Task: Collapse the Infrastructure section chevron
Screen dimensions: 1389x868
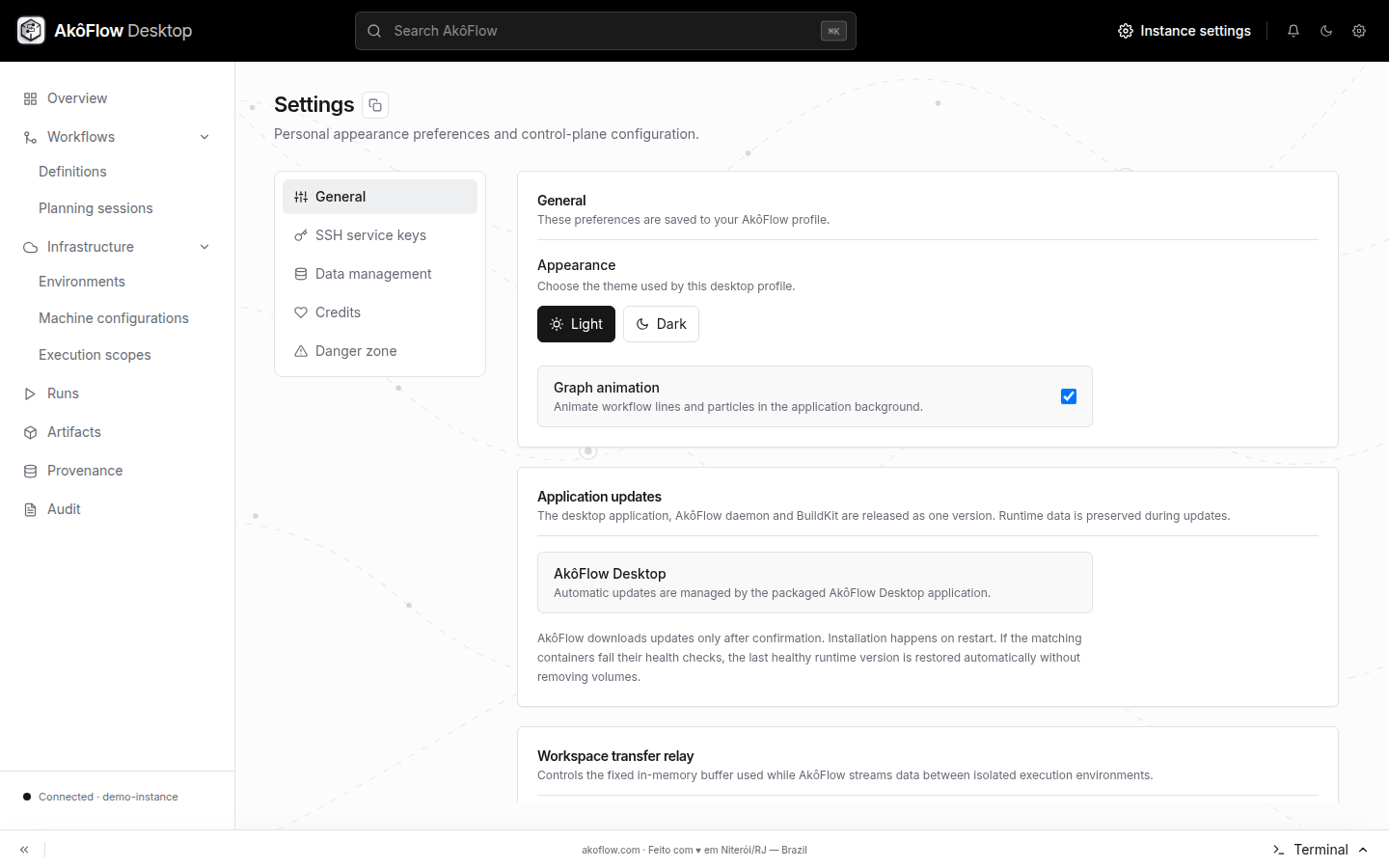Action: (x=204, y=247)
